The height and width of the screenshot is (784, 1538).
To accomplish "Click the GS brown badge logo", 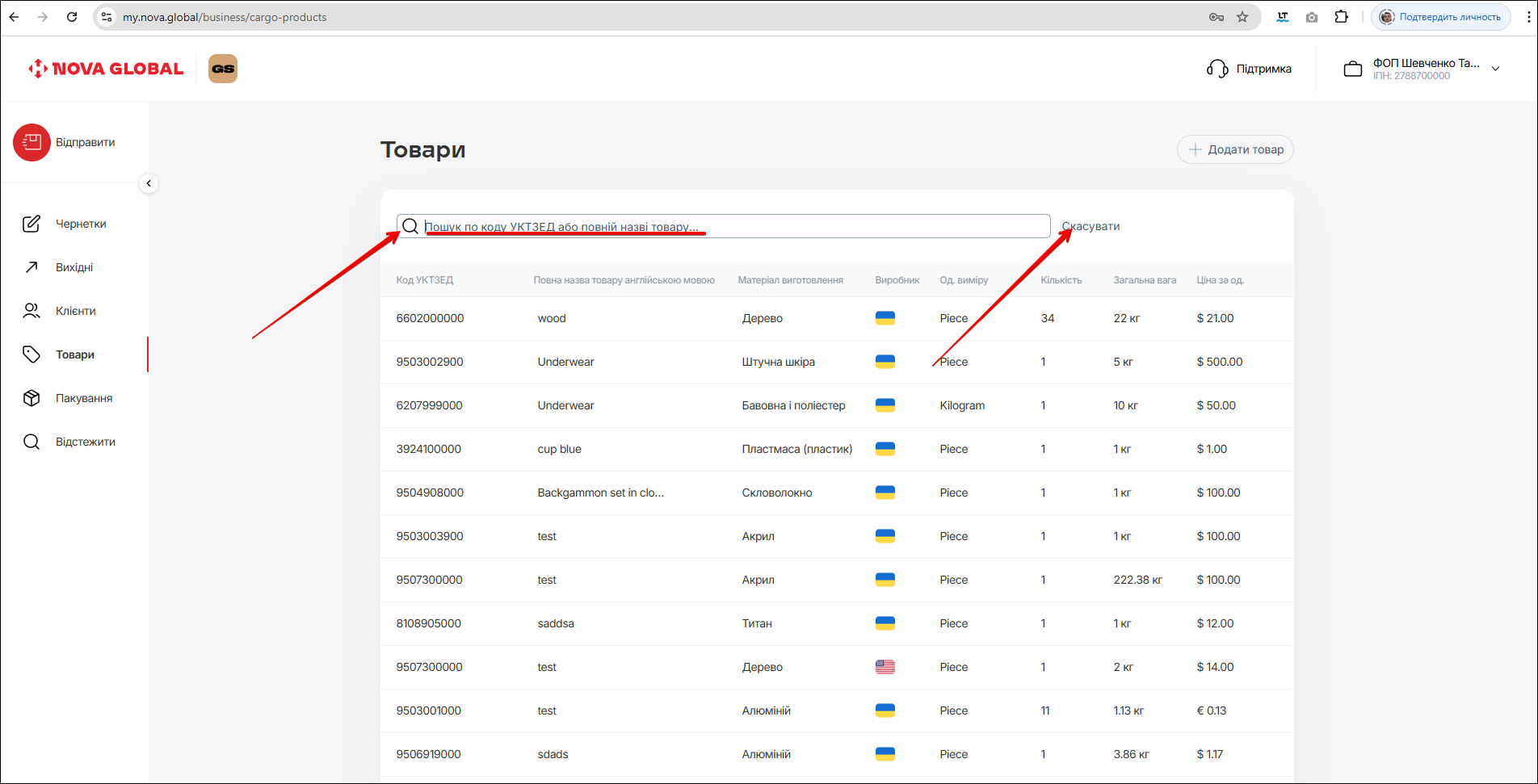I will click(x=223, y=69).
